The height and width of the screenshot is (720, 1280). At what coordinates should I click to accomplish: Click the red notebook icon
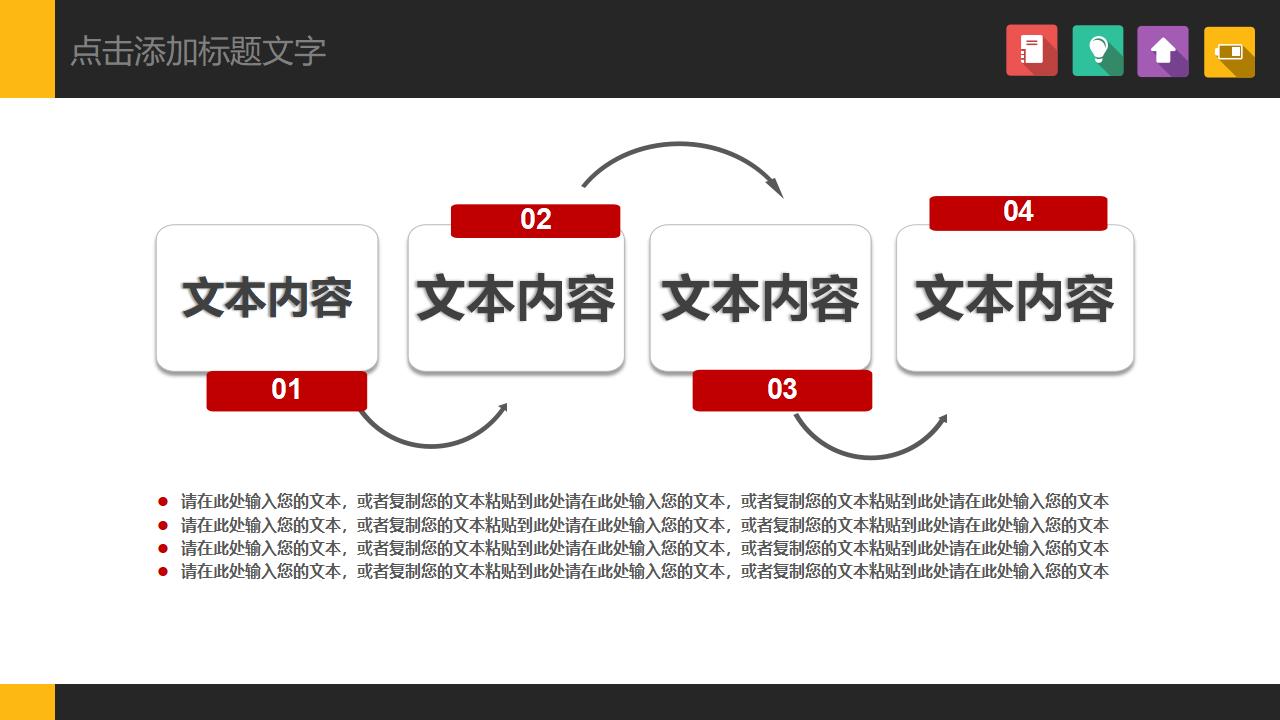(x=1032, y=51)
